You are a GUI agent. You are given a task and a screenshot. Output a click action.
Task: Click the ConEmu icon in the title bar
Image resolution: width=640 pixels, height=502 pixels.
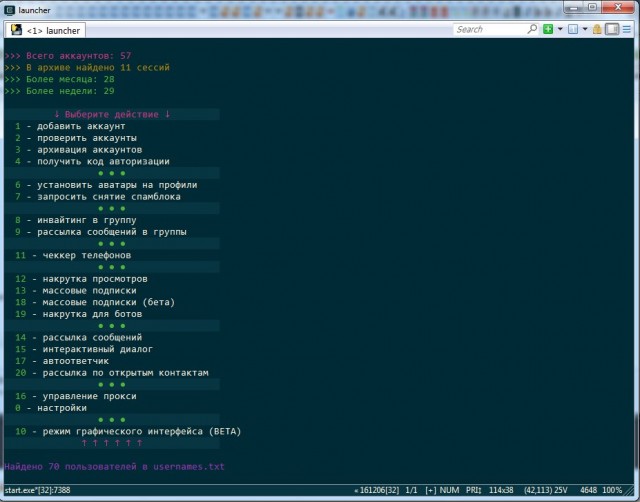pyautogui.click(x=9, y=10)
